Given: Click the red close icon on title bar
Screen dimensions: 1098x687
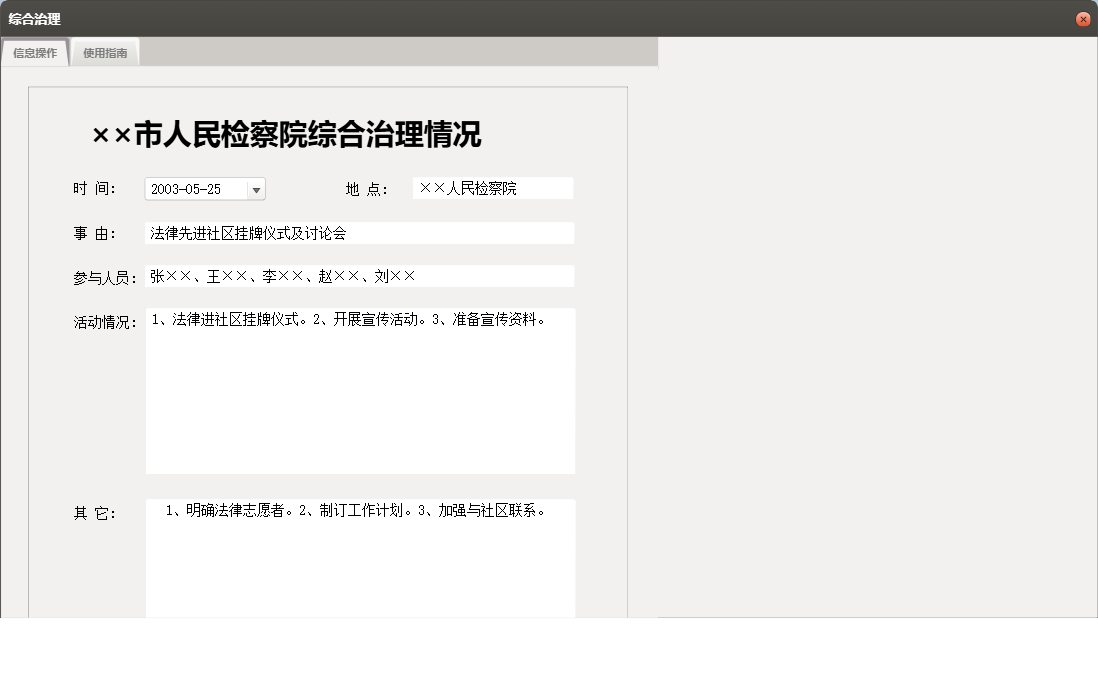Looking at the screenshot, I should (1085, 18).
